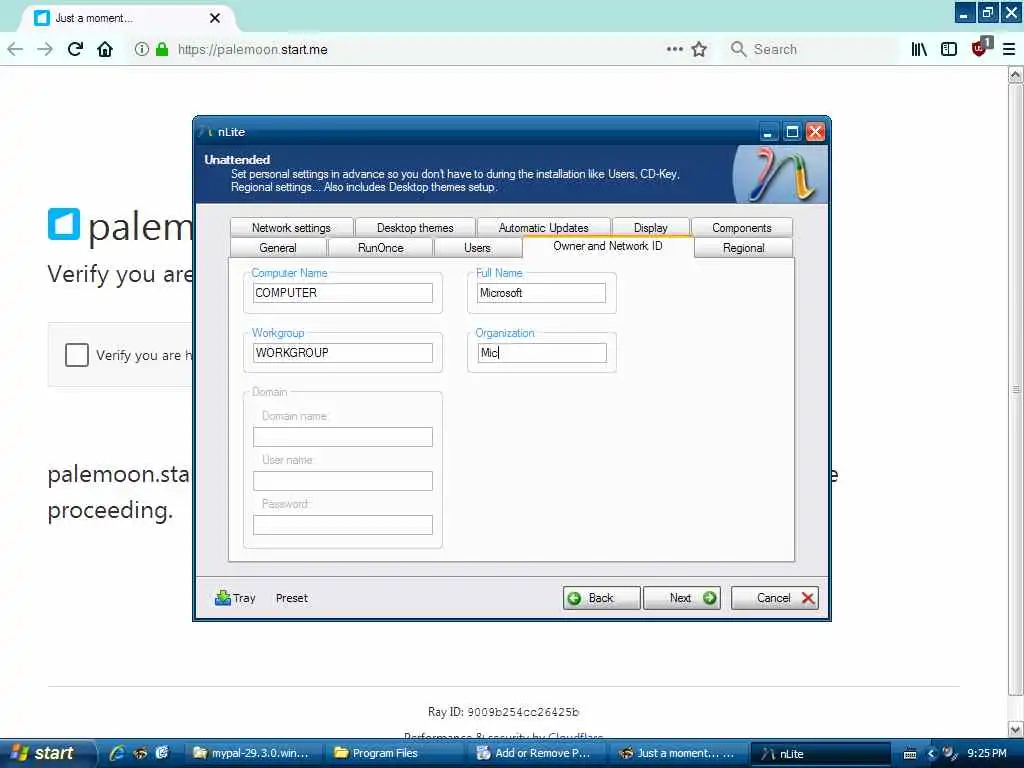Image resolution: width=1024 pixels, height=768 pixels.
Task: Select the General tab
Action: pyautogui.click(x=278, y=248)
